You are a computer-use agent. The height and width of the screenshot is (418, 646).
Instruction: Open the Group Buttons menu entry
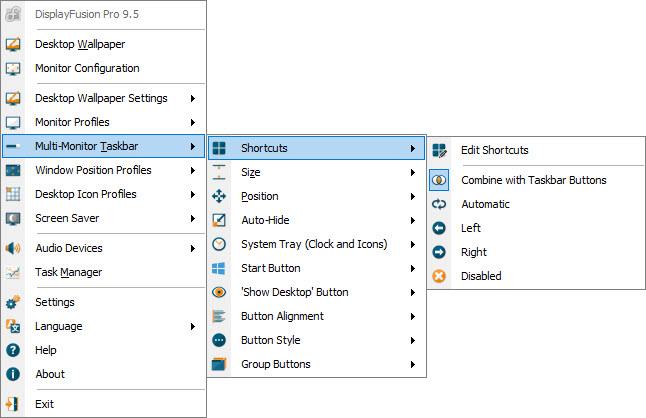(317, 364)
